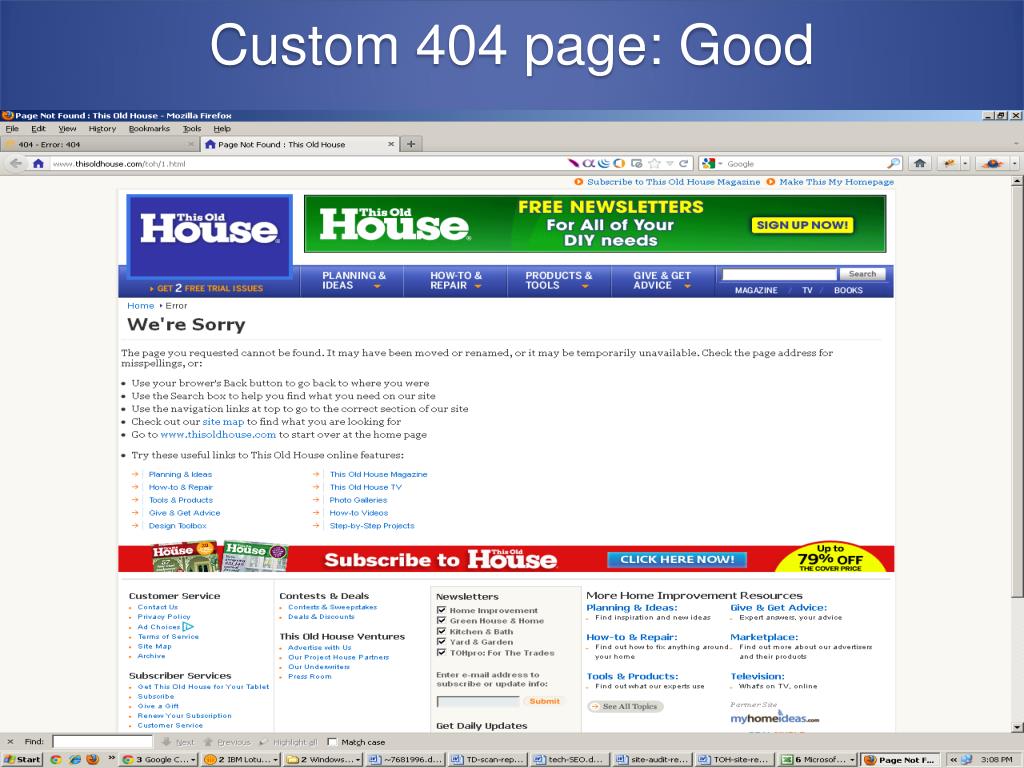
Task: Open the site map link
Action: pos(223,422)
